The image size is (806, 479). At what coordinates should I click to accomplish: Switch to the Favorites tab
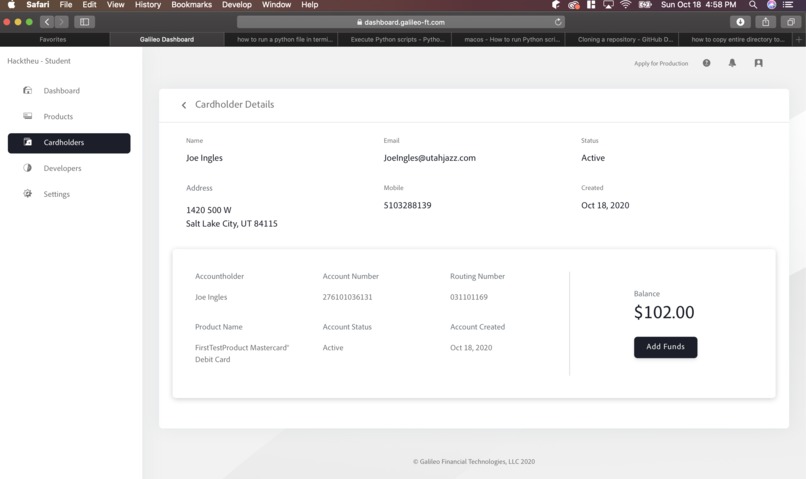coord(53,40)
